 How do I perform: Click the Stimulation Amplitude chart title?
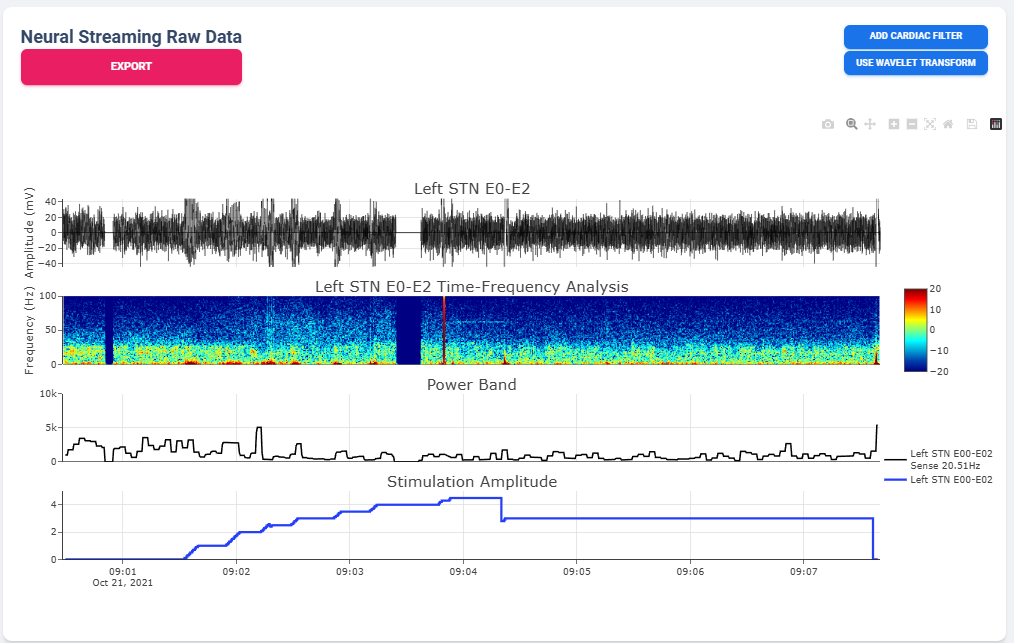coord(471,482)
